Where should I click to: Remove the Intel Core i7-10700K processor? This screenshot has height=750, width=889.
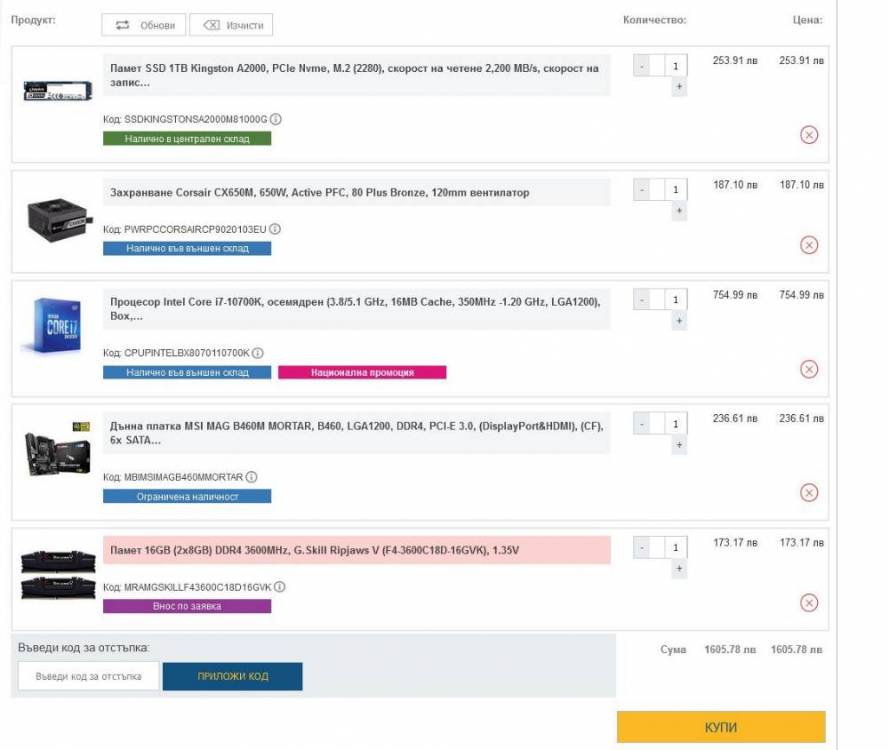coord(808,369)
